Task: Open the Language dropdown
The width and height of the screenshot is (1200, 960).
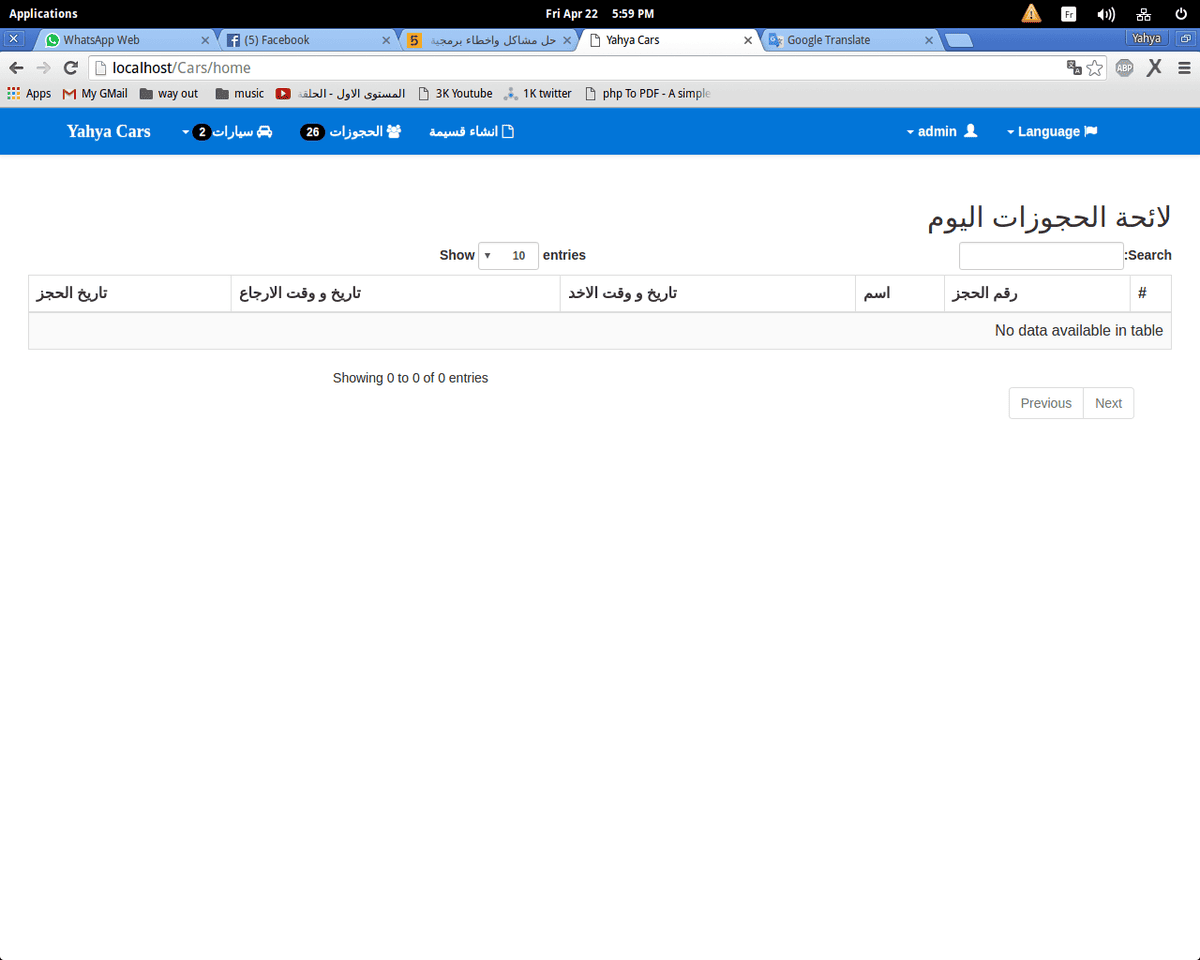Action: click(x=1052, y=132)
